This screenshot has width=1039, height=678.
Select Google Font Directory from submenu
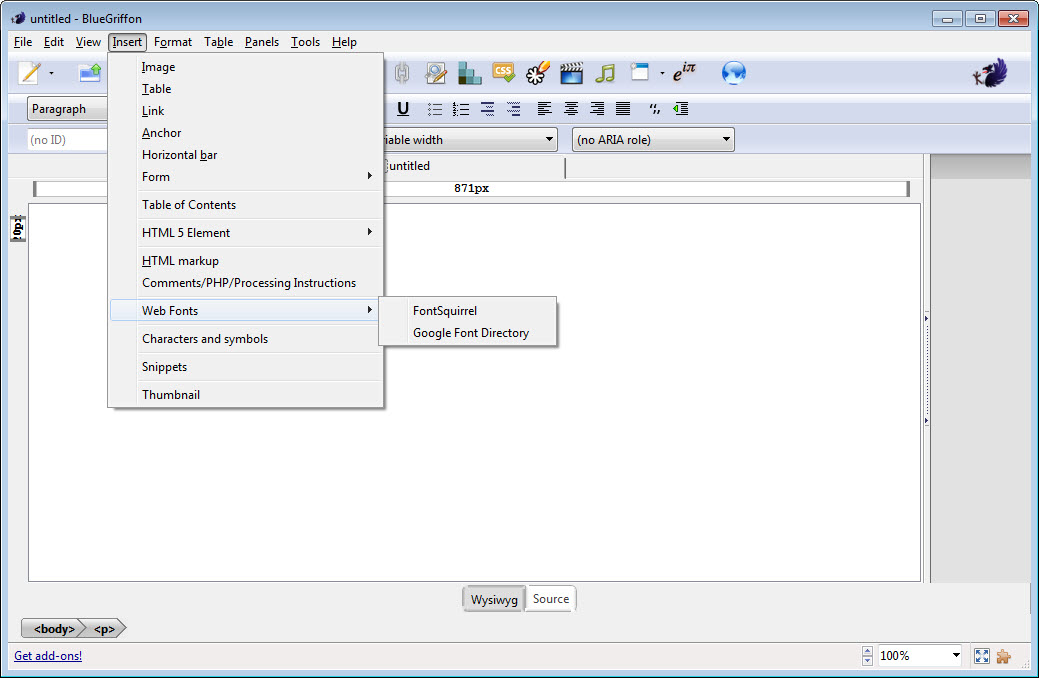click(470, 333)
